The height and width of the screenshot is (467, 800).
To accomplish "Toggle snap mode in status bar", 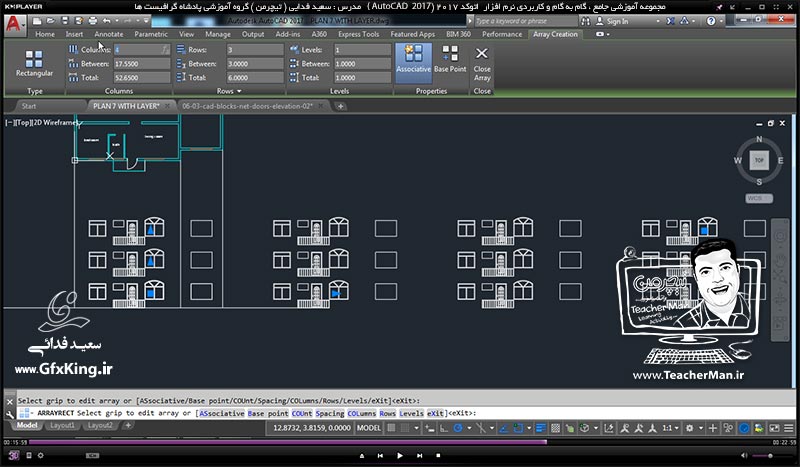I will click(405, 428).
